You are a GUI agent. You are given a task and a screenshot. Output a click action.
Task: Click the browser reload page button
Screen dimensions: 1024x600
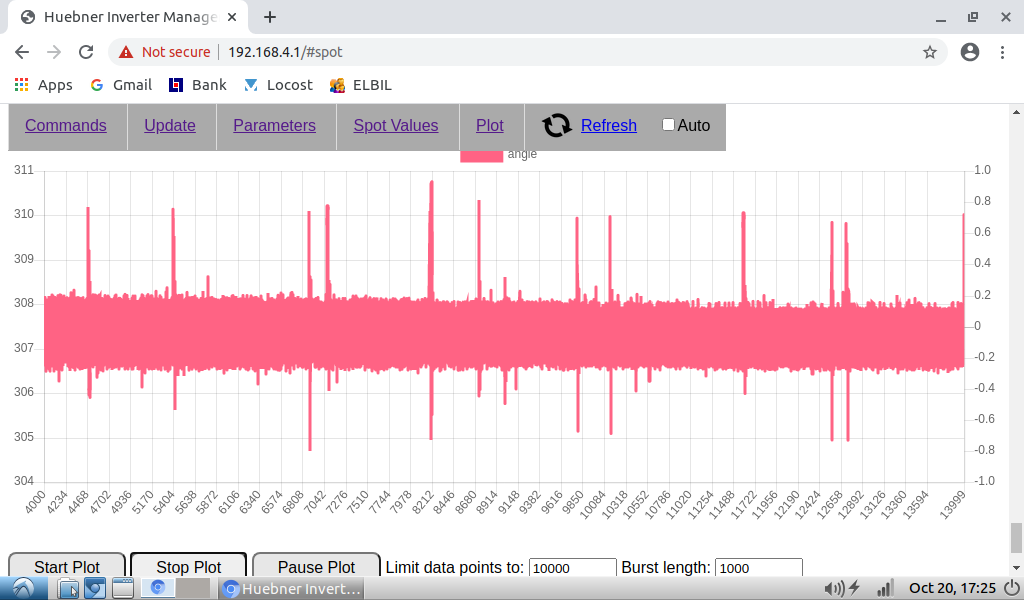[86, 52]
